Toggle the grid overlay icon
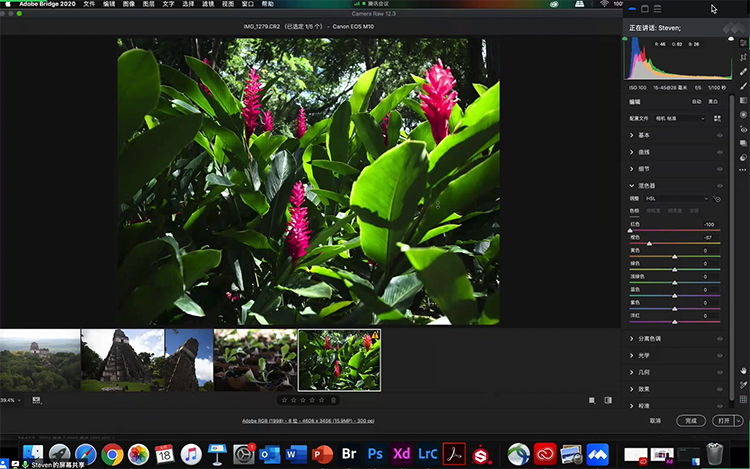Screen dimensions: 750x469 click(743, 399)
